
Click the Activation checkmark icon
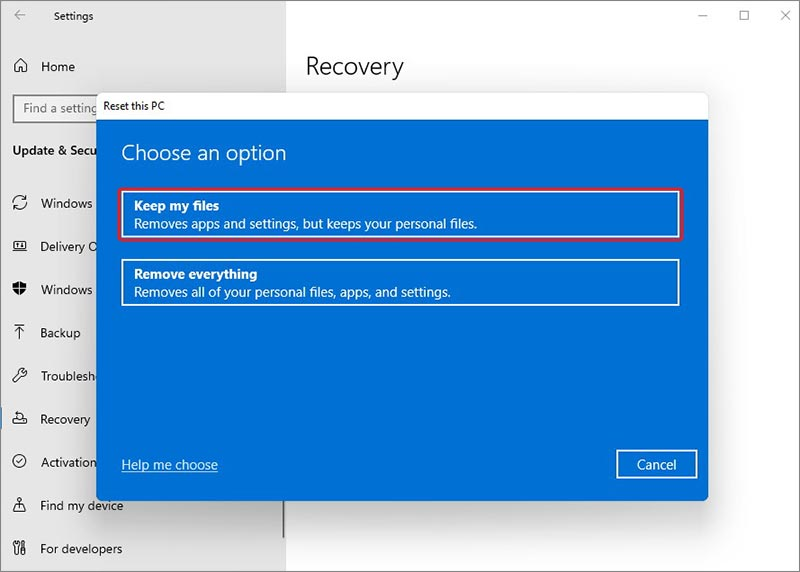(19, 461)
